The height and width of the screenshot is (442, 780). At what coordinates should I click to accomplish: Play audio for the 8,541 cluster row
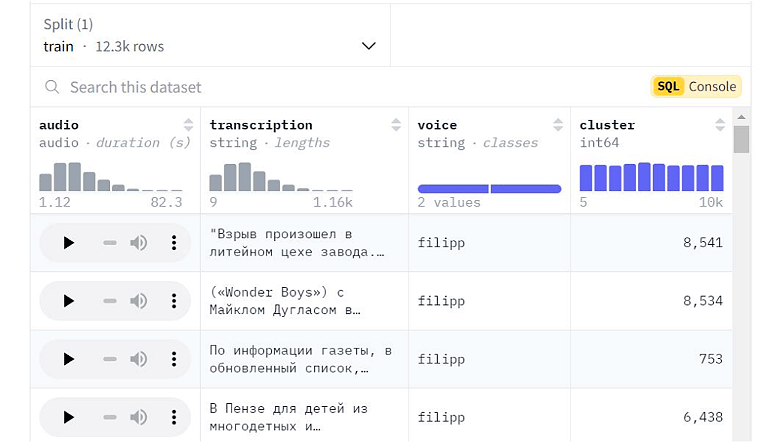point(68,243)
